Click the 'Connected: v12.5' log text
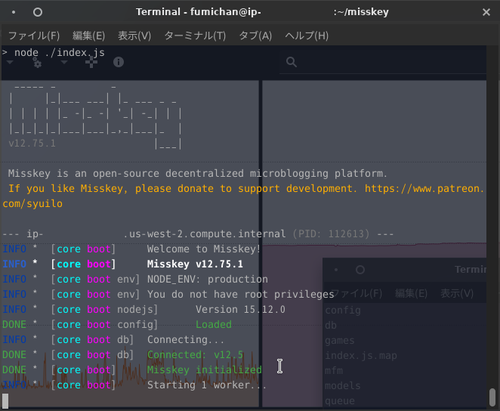Viewport: 500px width, 411px height. coord(195,355)
